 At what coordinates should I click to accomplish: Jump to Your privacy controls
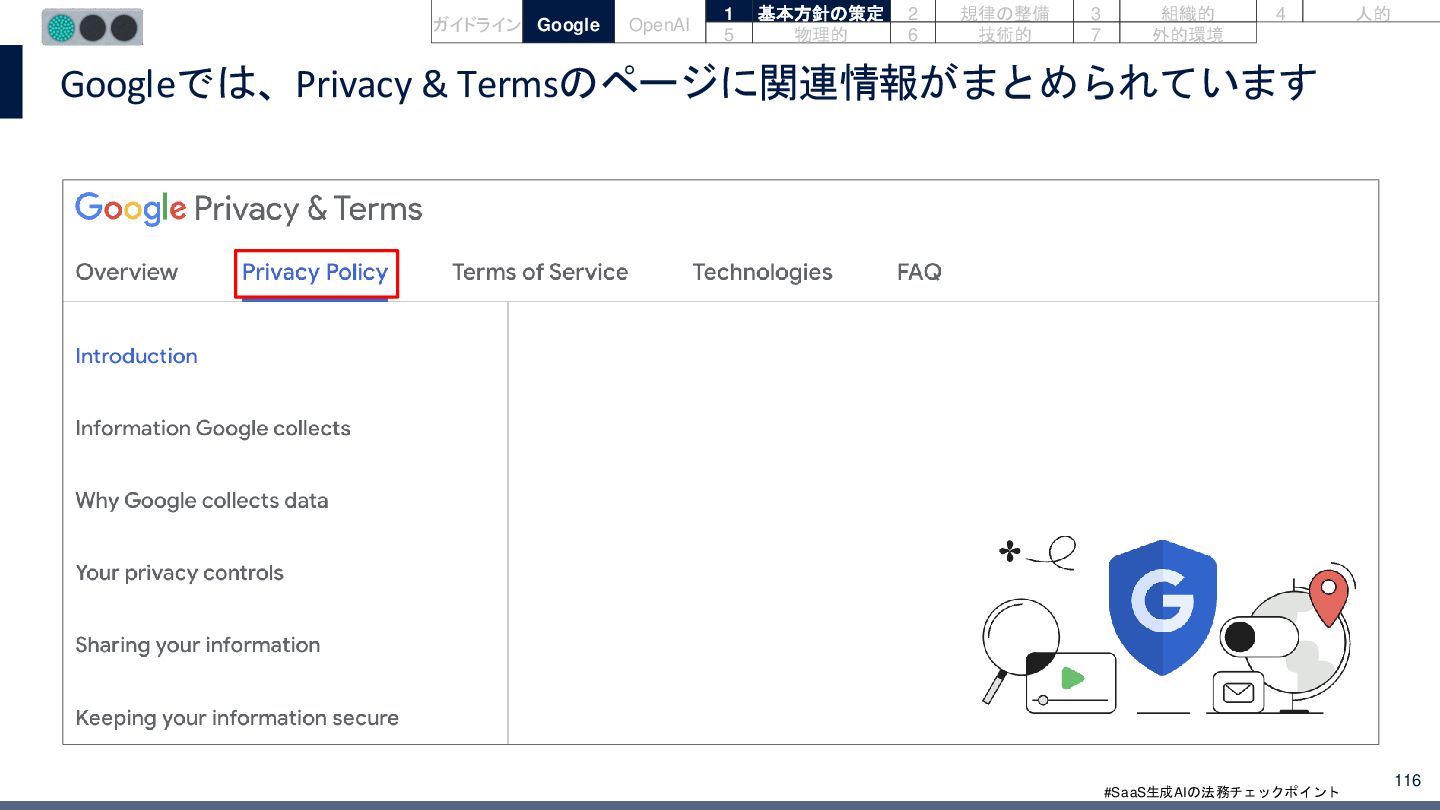coord(180,573)
